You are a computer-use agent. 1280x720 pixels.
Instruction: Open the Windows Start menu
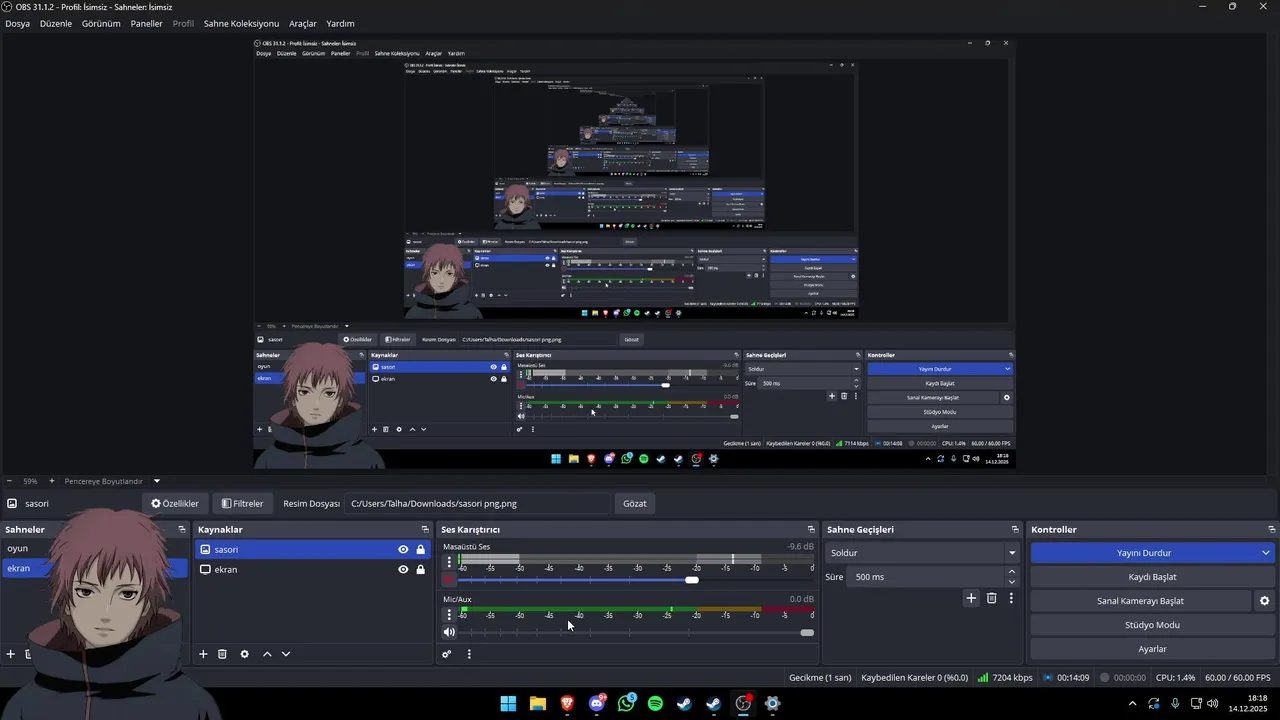(508, 704)
